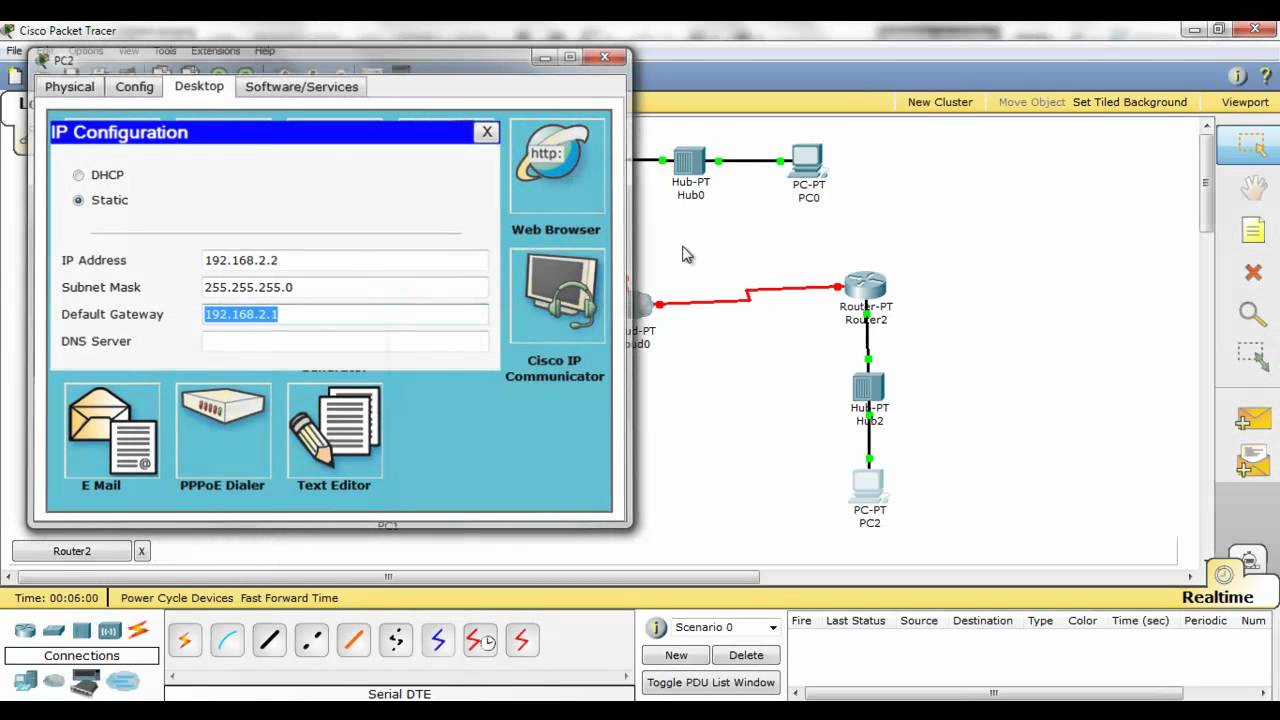Pick the red Serial DTE cable
Viewport: 1280px width, 720px height.
[x=522, y=640]
